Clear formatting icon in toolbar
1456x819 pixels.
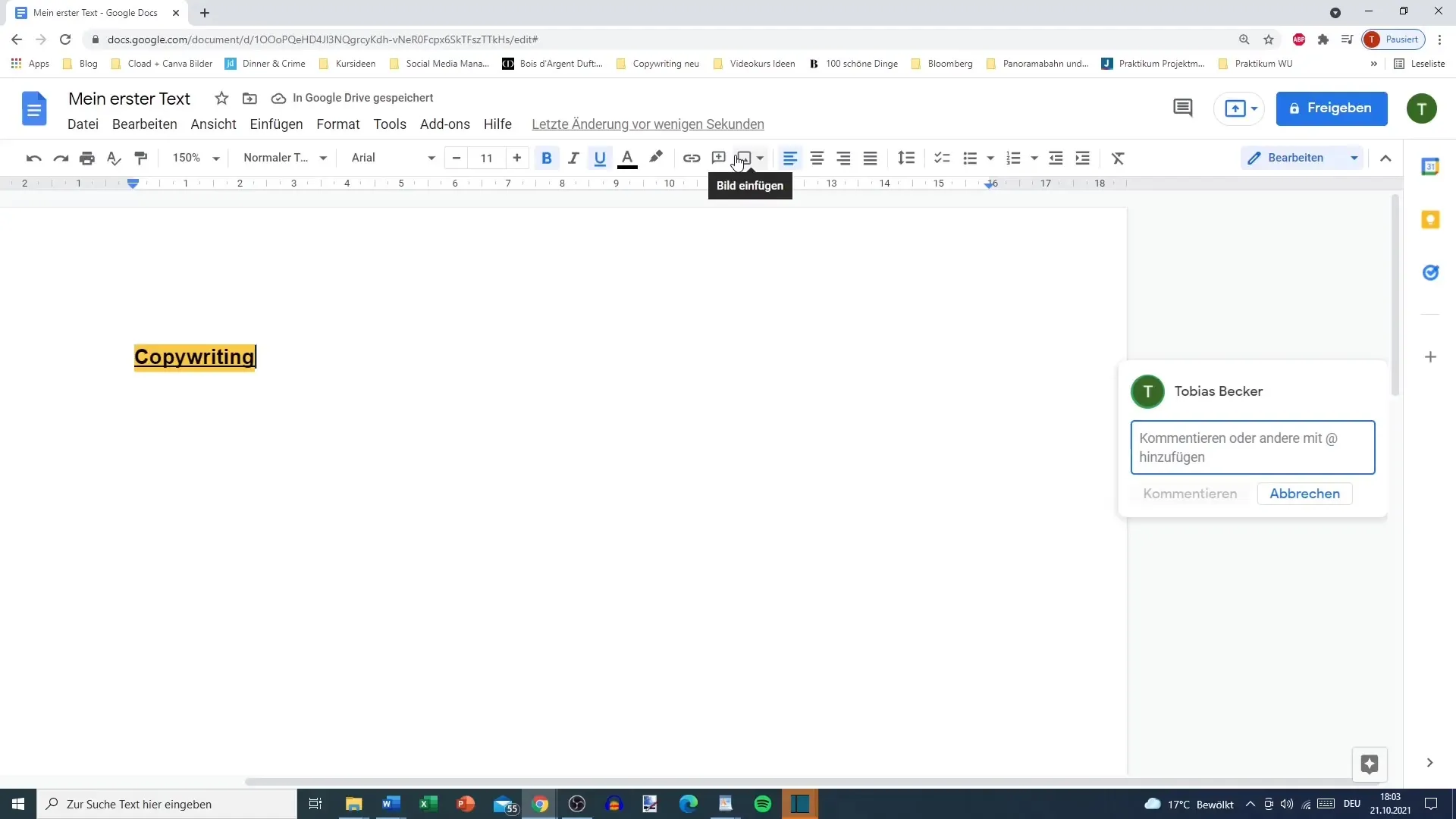pyautogui.click(x=1118, y=158)
